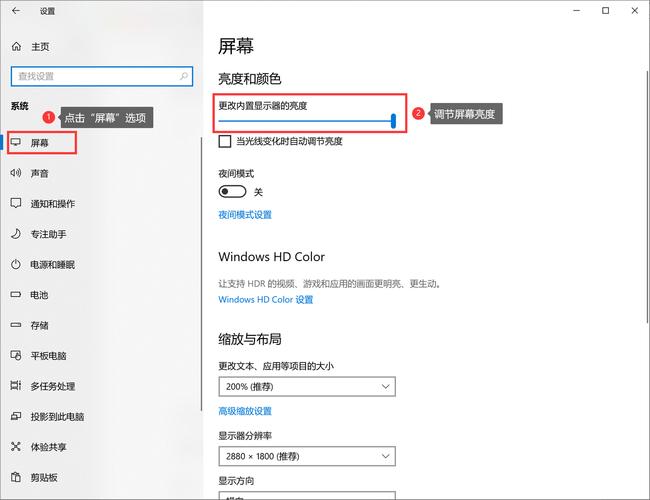Image resolution: width=650 pixels, height=500 pixels.
Task: Open the 显示方向 dropdown at the bottom
Action: [x=307, y=495]
